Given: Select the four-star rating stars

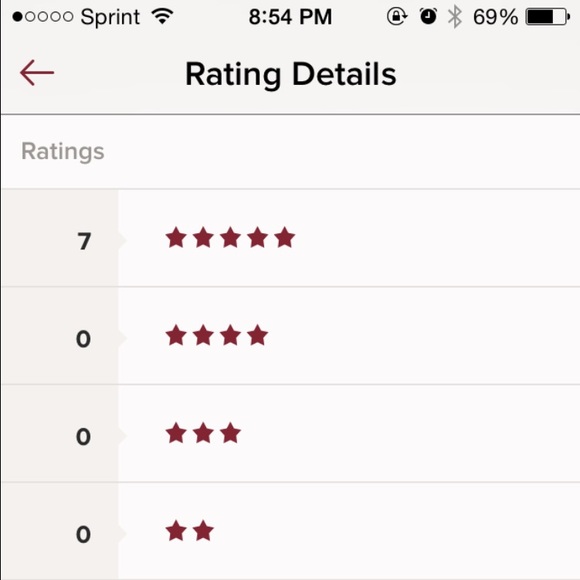Looking at the screenshot, I should point(216,335).
